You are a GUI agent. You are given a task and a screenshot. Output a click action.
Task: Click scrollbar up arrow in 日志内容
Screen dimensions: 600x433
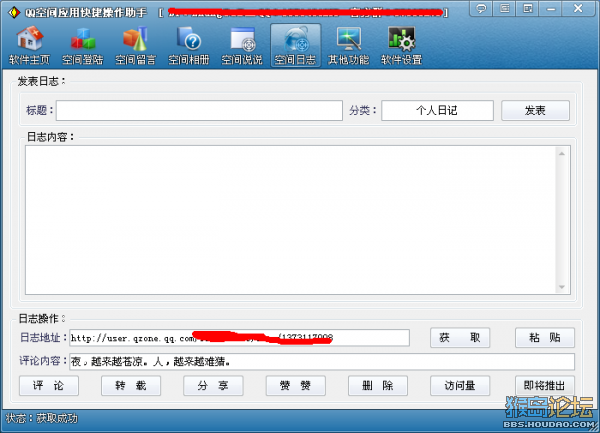562,153
